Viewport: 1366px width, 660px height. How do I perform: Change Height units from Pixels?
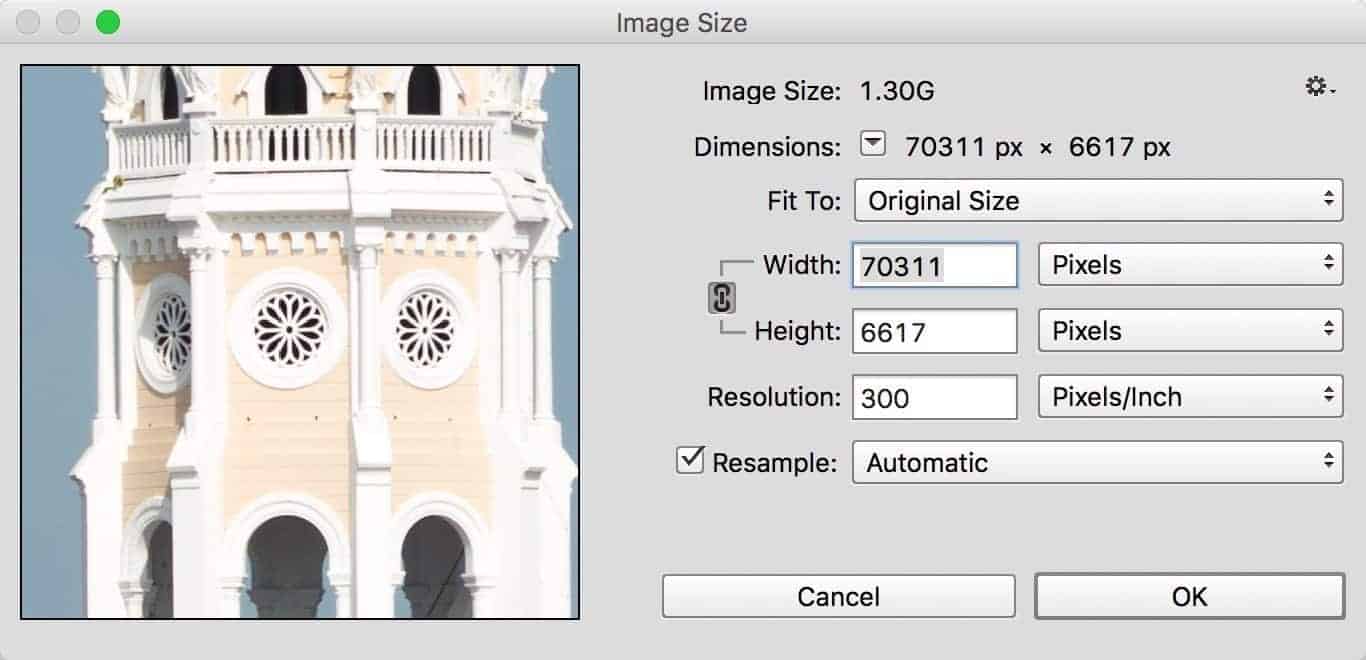(1190, 331)
